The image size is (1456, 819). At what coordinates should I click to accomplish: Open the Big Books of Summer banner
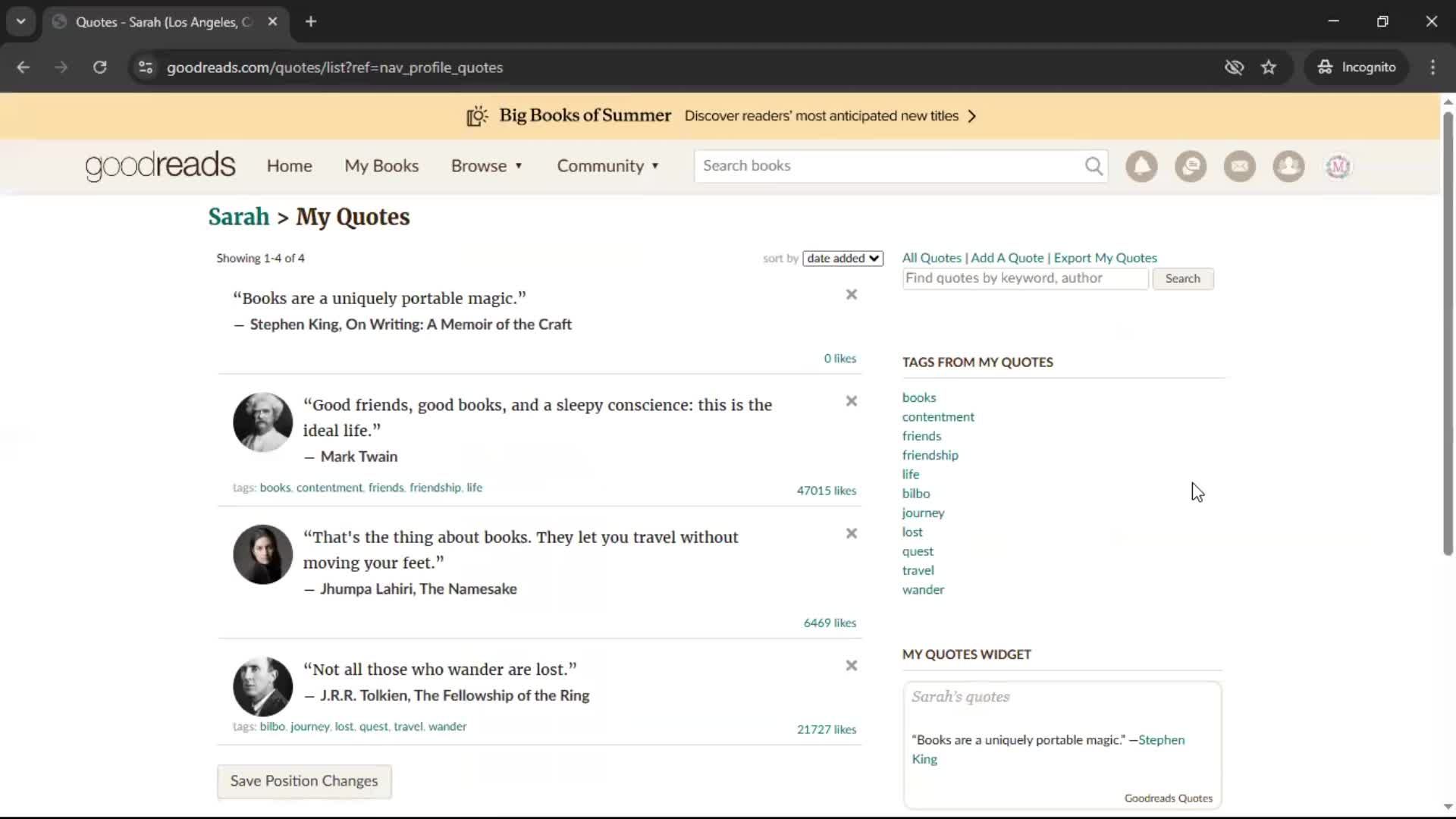(720, 116)
